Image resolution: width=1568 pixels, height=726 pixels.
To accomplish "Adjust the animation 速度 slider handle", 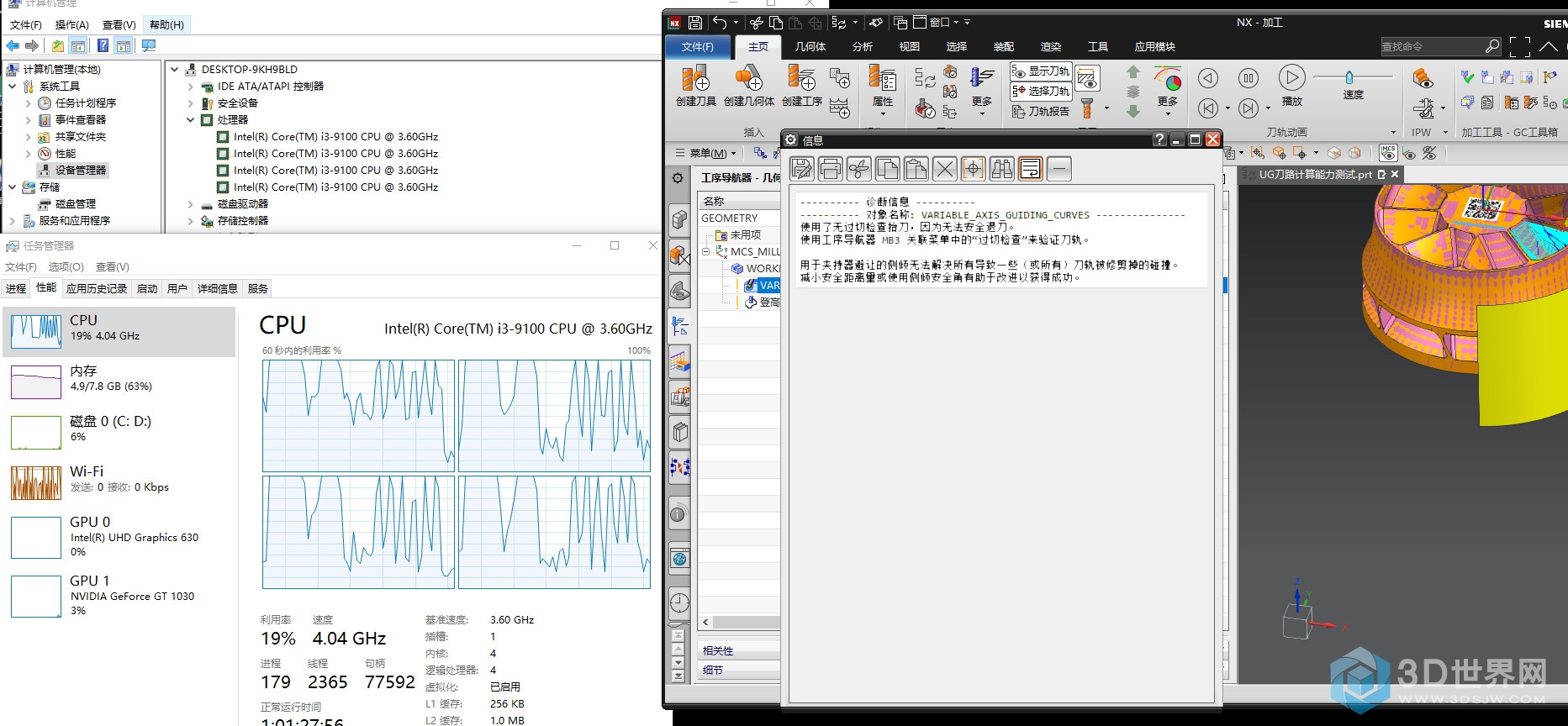I will tap(1349, 77).
